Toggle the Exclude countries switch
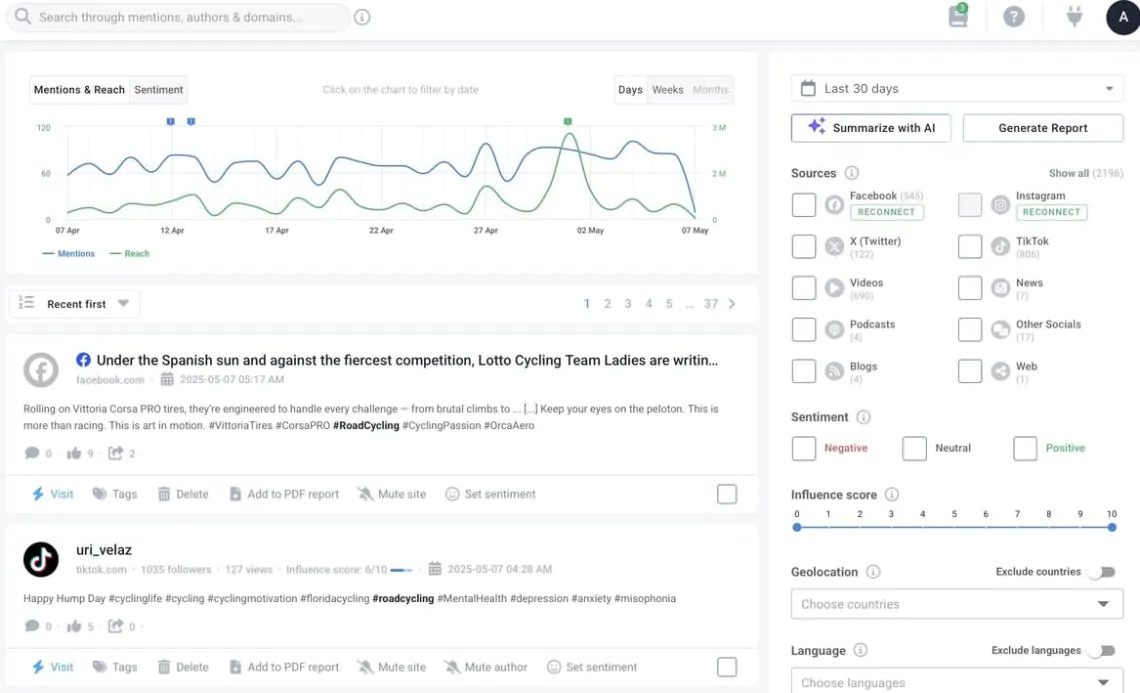The image size is (1140, 693). [1103, 572]
